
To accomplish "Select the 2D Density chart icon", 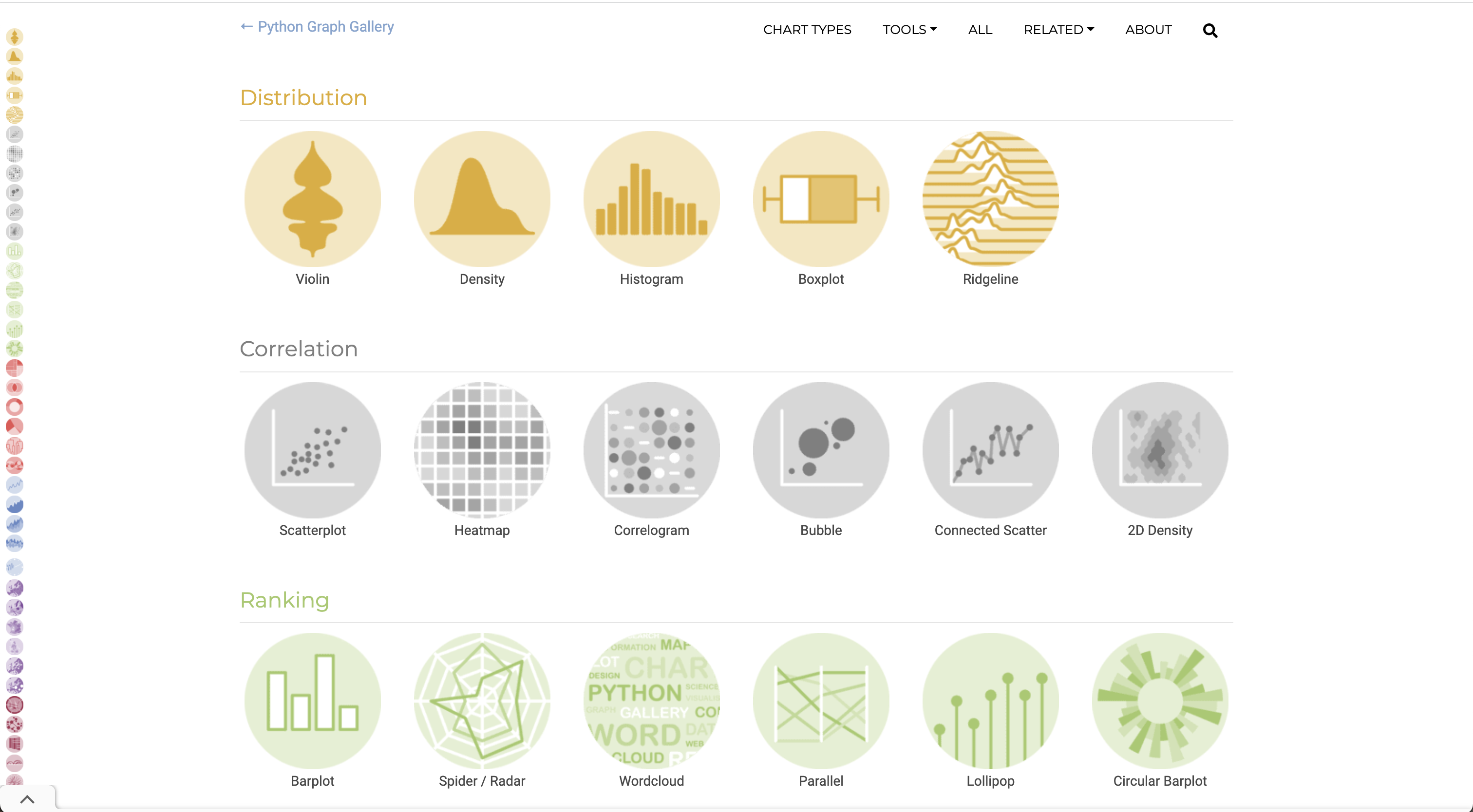I will coord(1160,450).
